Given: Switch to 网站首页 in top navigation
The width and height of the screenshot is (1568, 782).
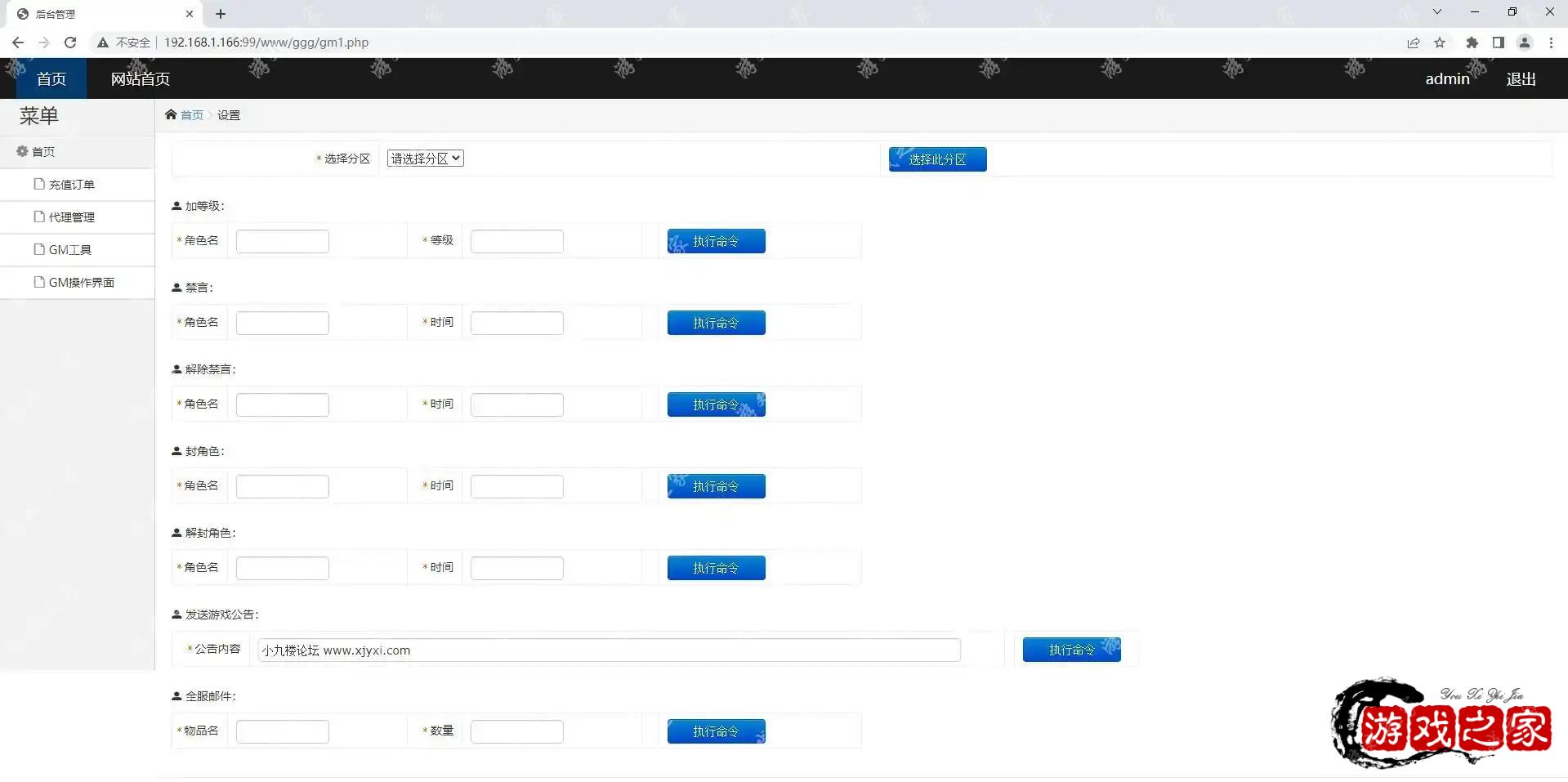Looking at the screenshot, I should [x=141, y=79].
